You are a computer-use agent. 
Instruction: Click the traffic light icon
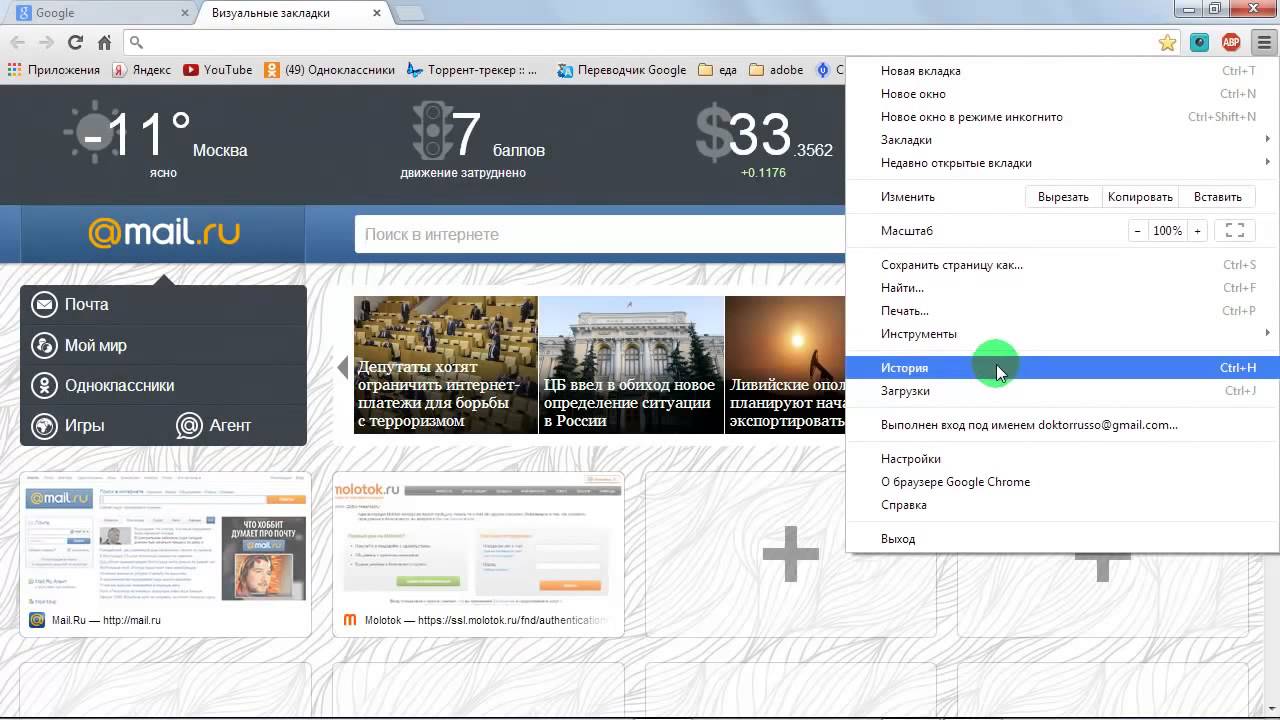431,131
